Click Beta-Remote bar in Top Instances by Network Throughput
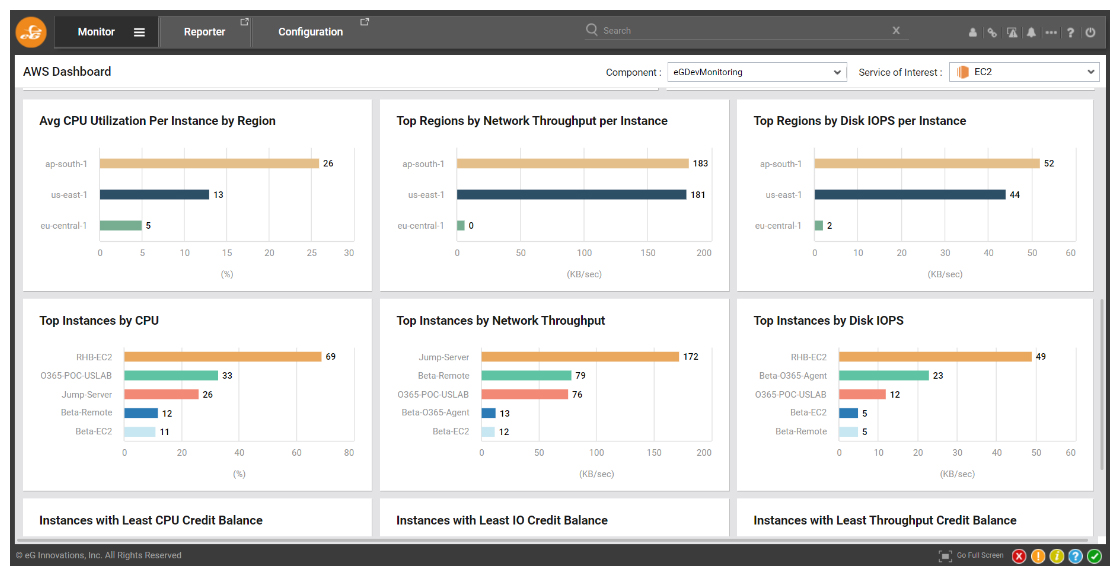Viewport: 1120px width, 576px height. (526, 375)
